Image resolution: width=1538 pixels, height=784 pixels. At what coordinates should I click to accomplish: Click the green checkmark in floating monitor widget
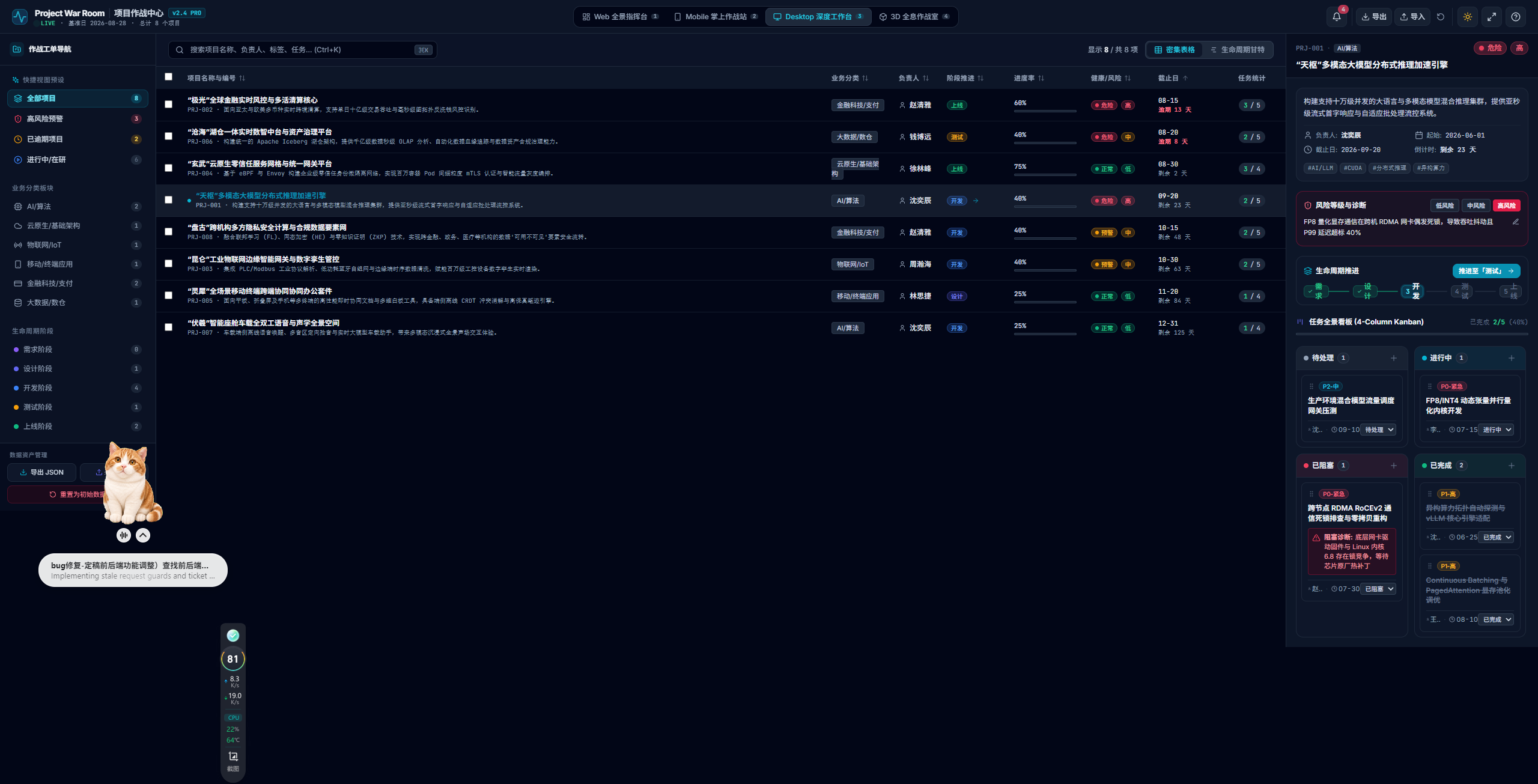(233, 636)
